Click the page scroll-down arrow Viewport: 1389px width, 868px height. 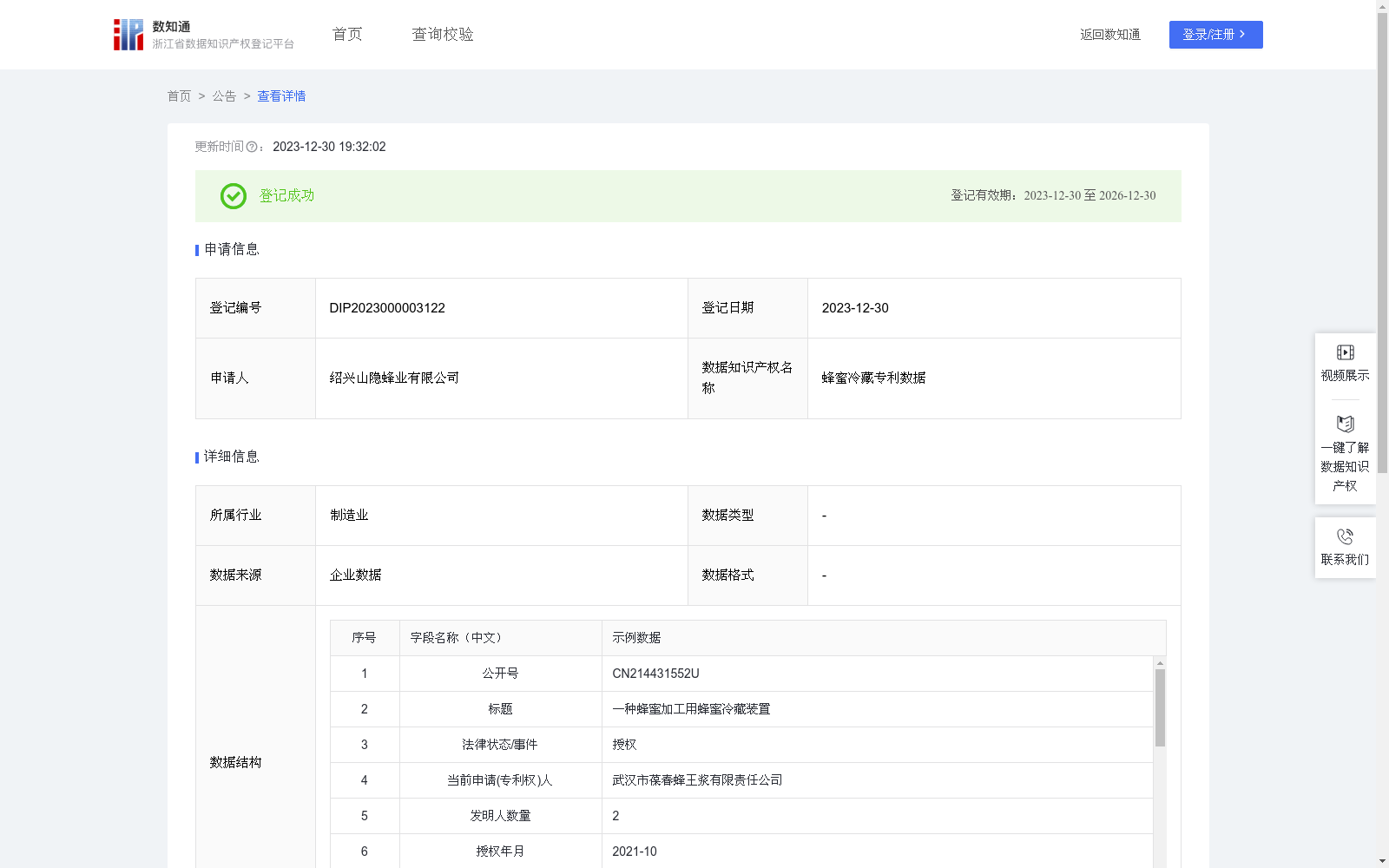tap(1382, 861)
